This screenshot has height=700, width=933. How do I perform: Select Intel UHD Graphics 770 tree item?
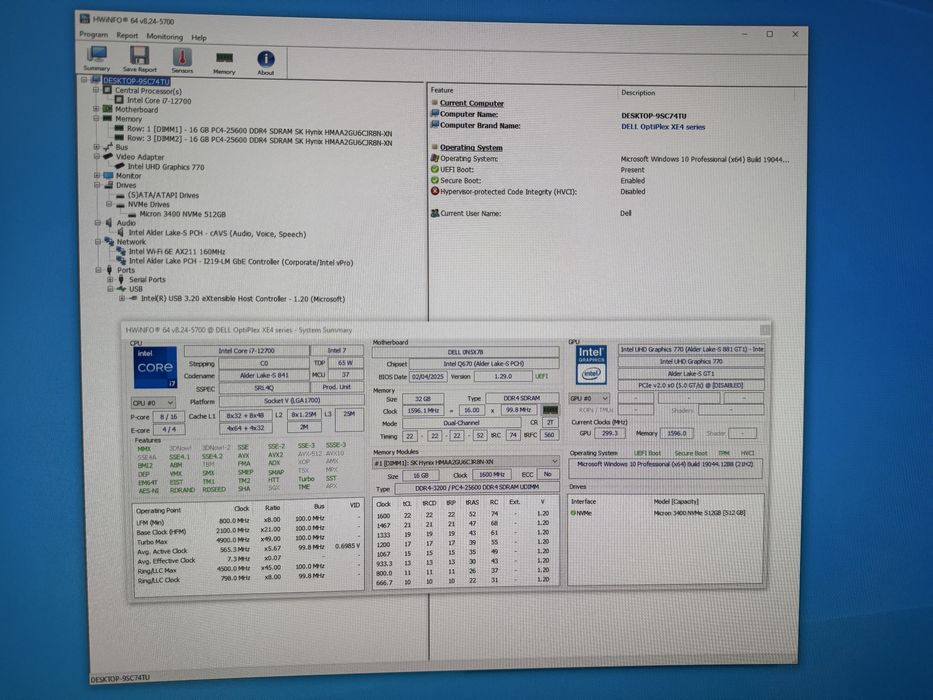pyautogui.click(x=166, y=167)
